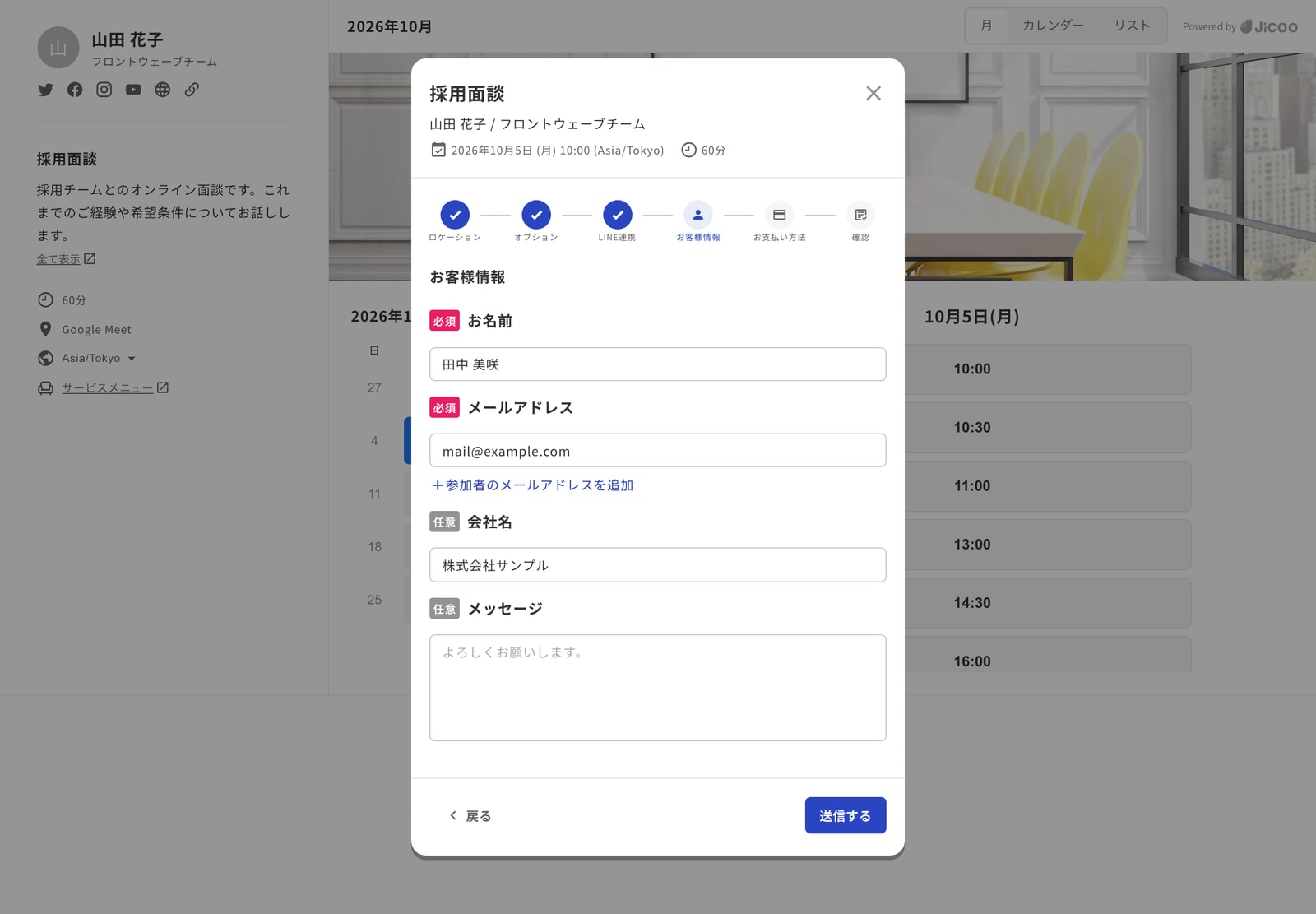Screen dimensions: 1316x914
Task: Open the Facebook profile icon
Action: coord(75,90)
